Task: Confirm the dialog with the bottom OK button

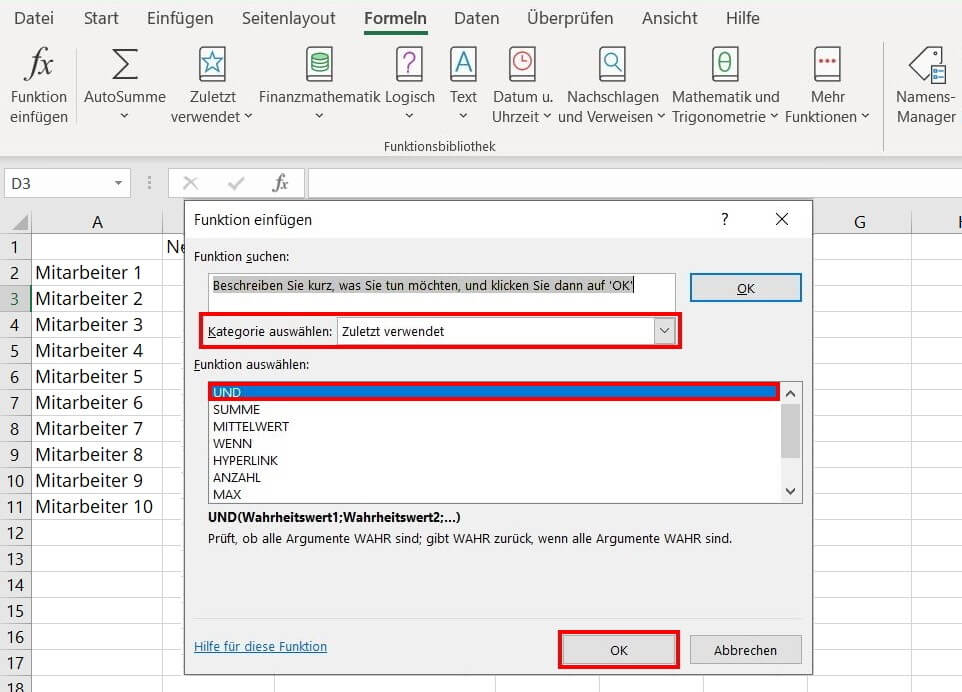Action: (618, 650)
